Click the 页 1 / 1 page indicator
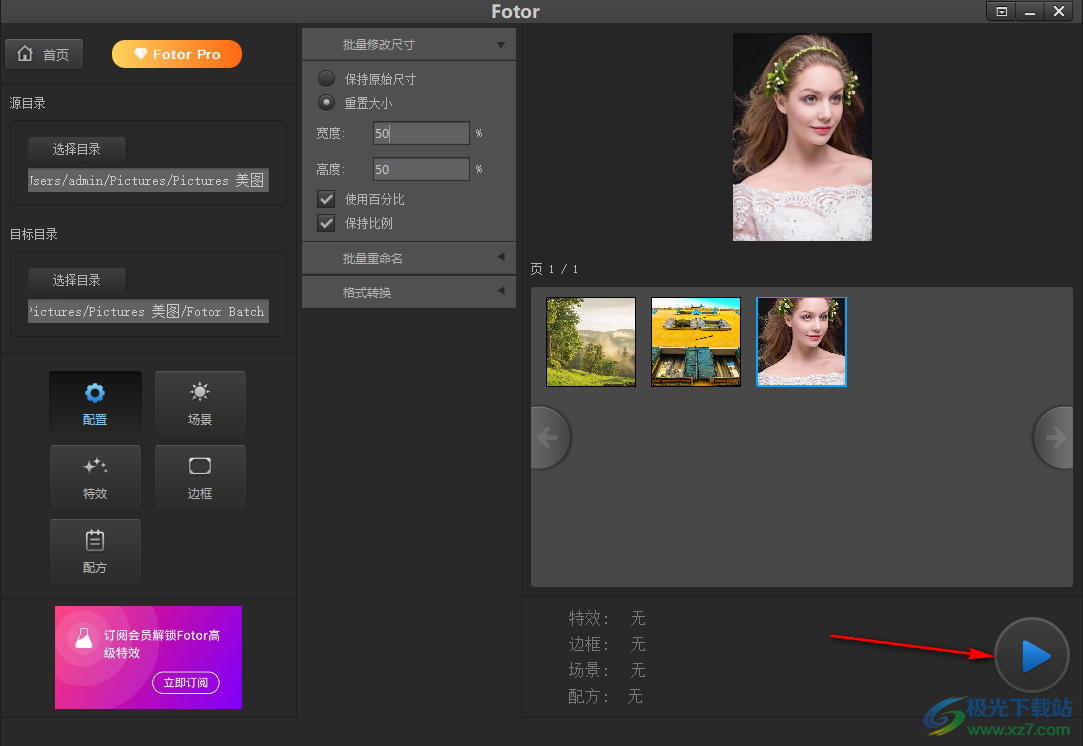This screenshot has width=1083, height=746. 554,269
